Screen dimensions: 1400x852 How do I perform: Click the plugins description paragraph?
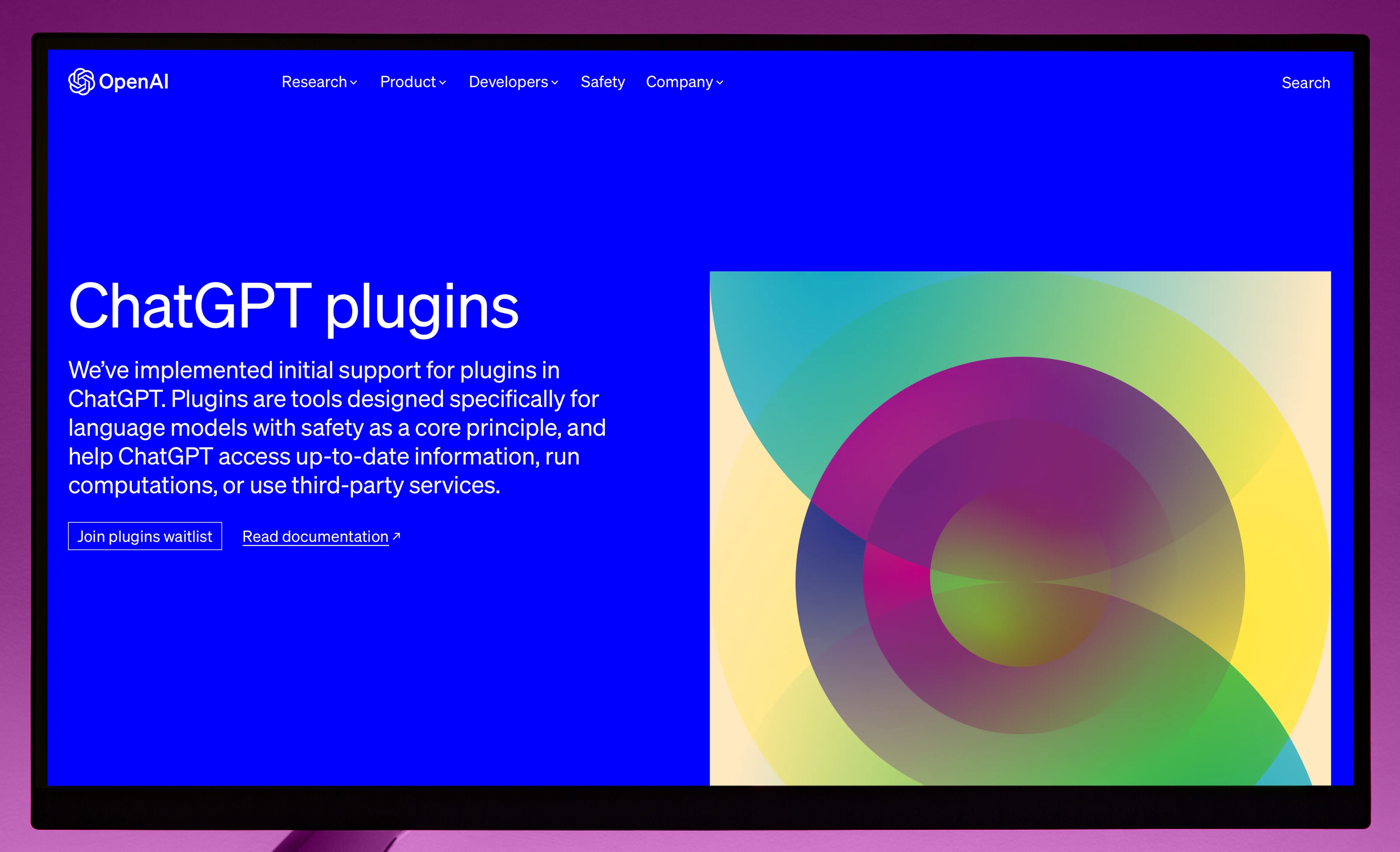point(337,427)
